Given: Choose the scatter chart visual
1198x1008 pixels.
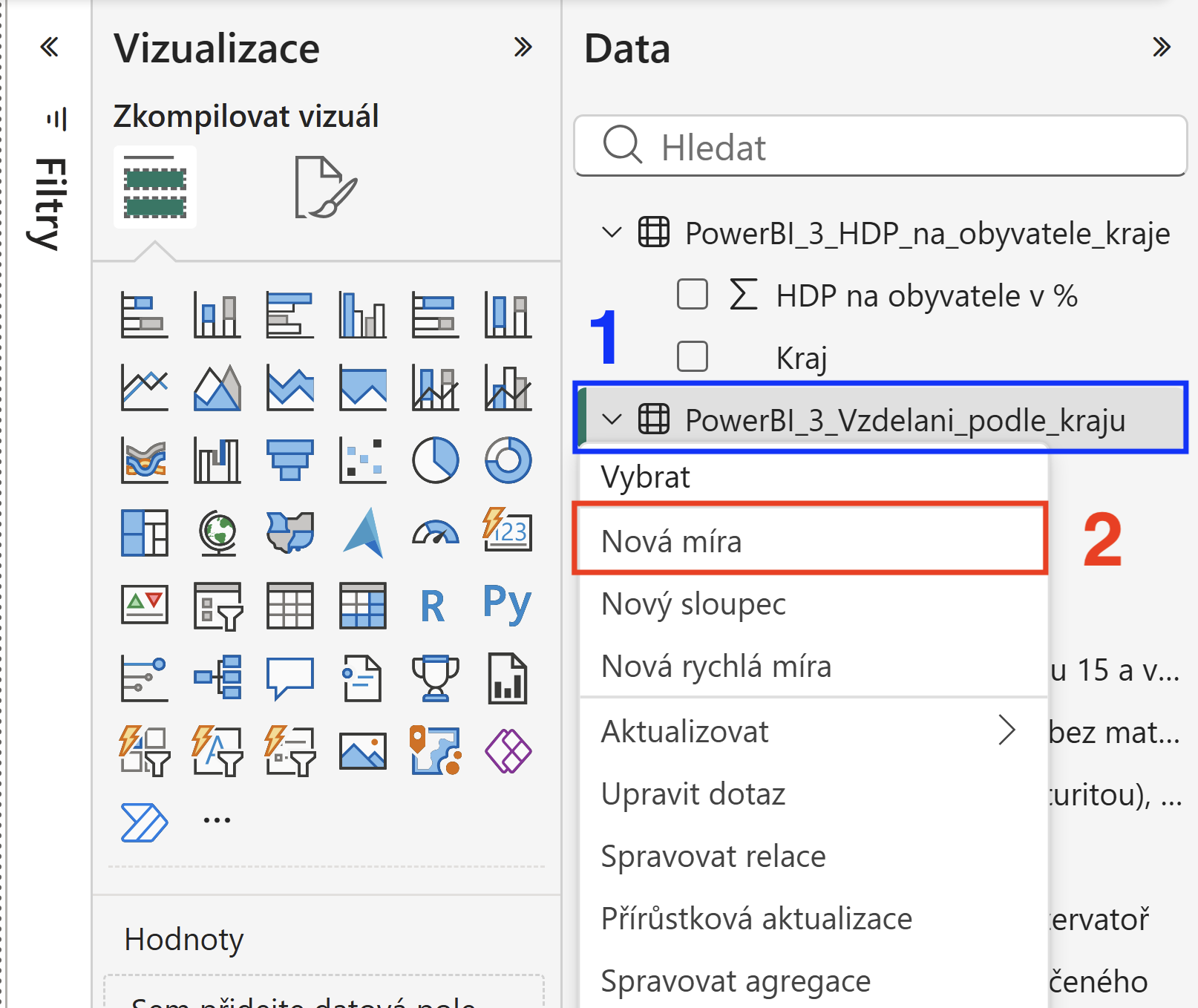Looking at the screenshot, I should pyautogui.click(x=362, y=460).
